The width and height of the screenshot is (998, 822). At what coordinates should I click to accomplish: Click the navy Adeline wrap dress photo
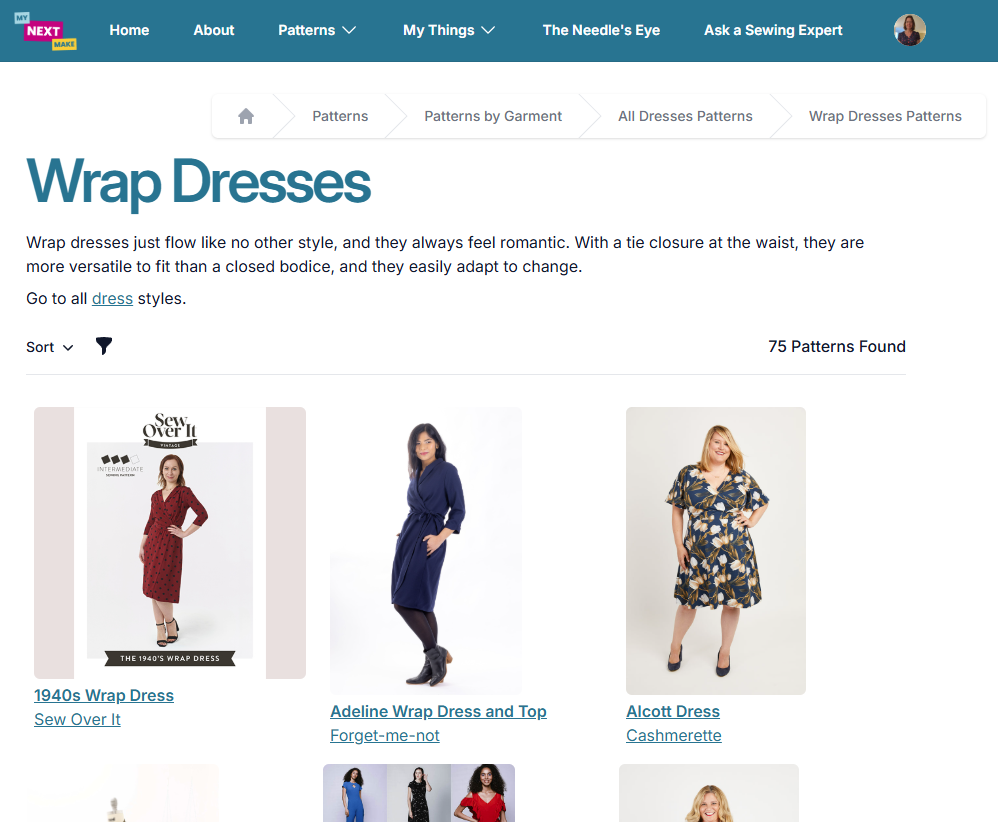click(x=425, y=551)
